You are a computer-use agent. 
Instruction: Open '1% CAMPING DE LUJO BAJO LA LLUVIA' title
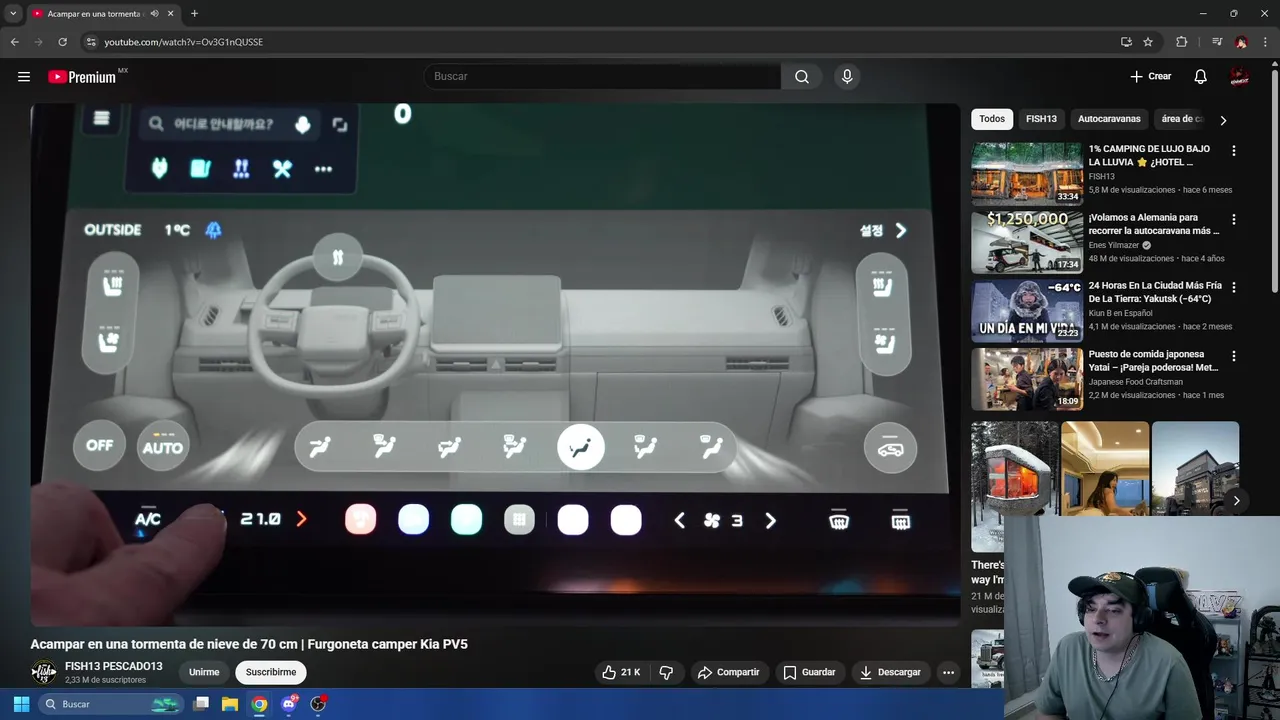(1149, 155)
